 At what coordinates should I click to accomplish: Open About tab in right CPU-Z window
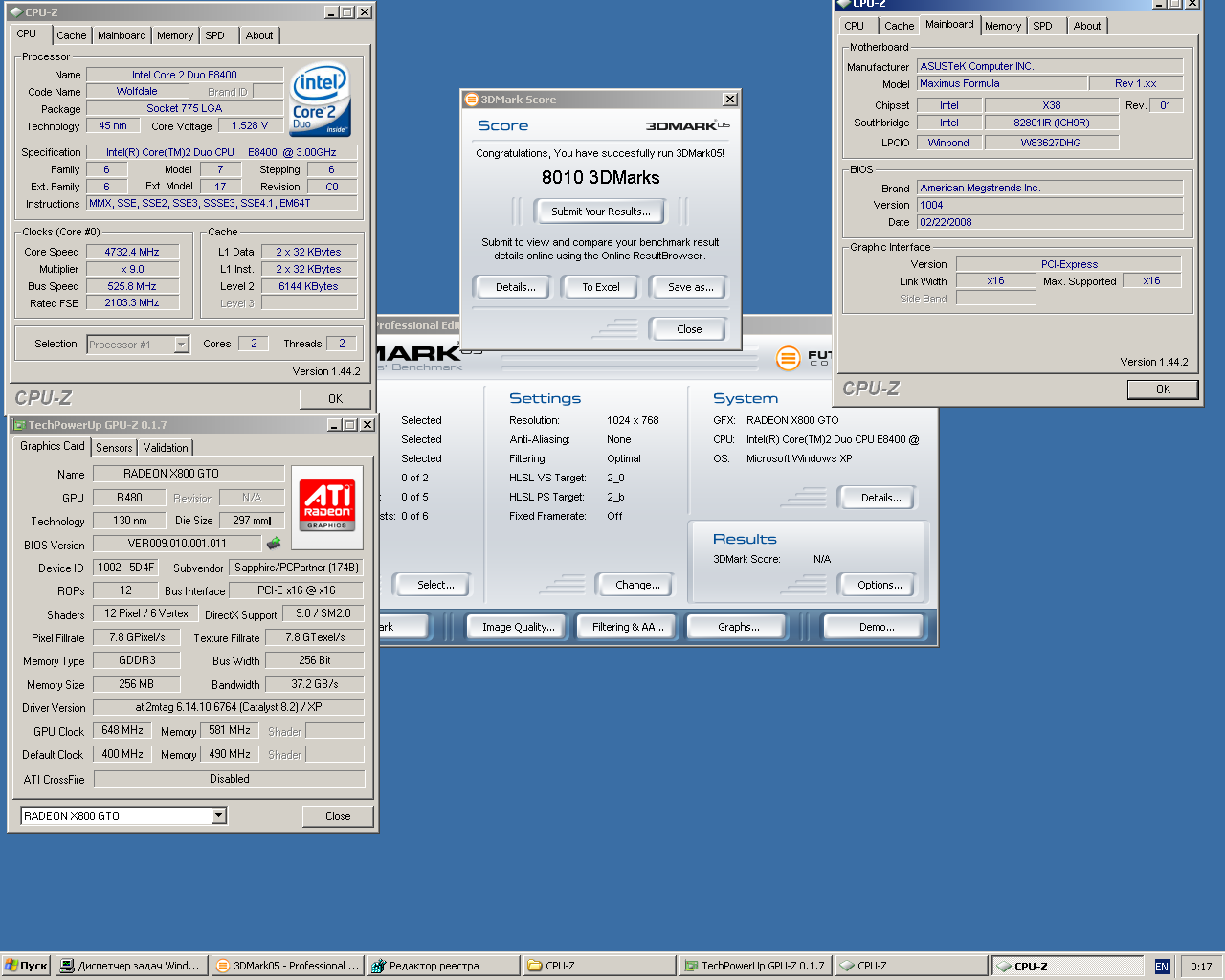coord(1087,26)
